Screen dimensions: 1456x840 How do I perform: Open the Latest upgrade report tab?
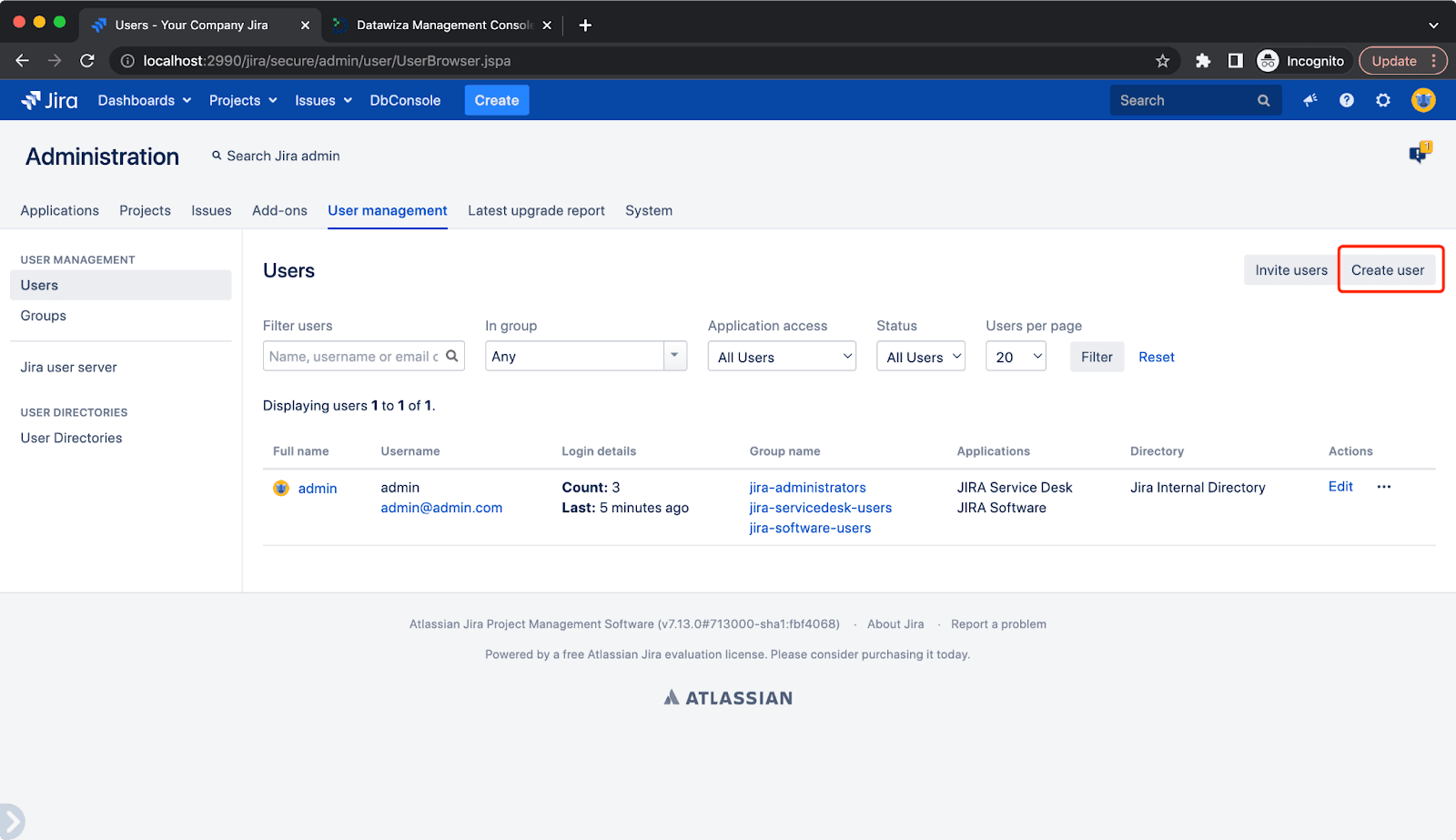[536, 210]
